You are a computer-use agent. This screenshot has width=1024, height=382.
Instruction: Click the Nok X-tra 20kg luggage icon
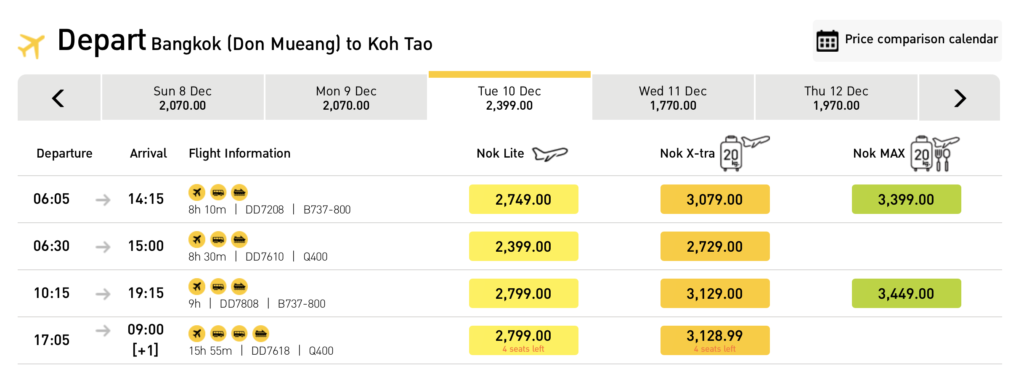tap(744, 153)
